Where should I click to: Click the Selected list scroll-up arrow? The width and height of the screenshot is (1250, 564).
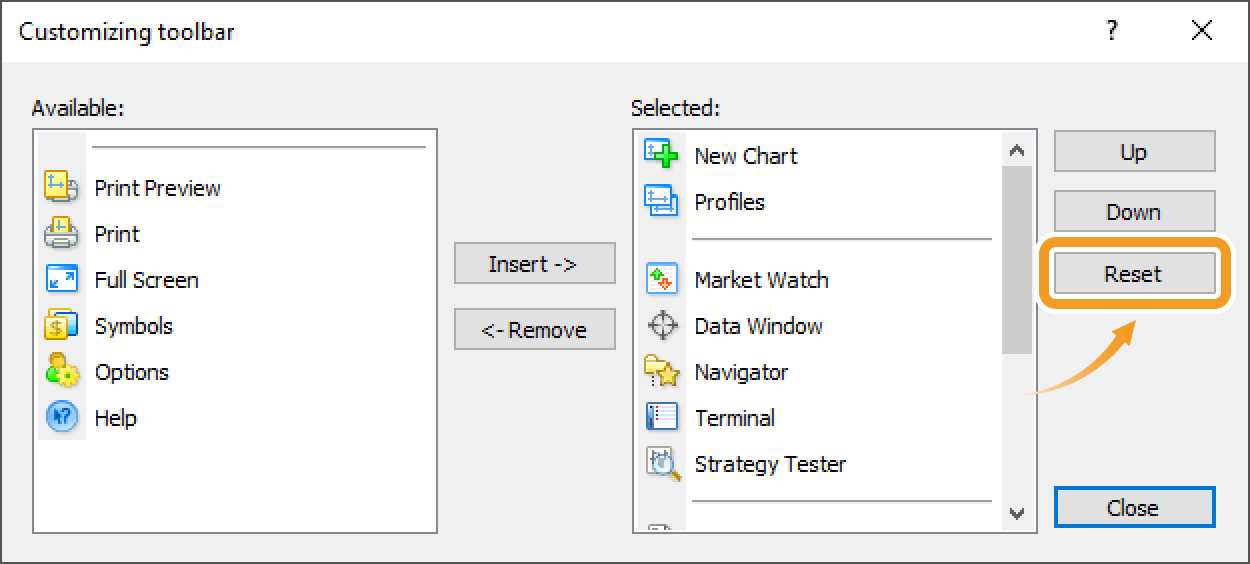[1017, 151]
